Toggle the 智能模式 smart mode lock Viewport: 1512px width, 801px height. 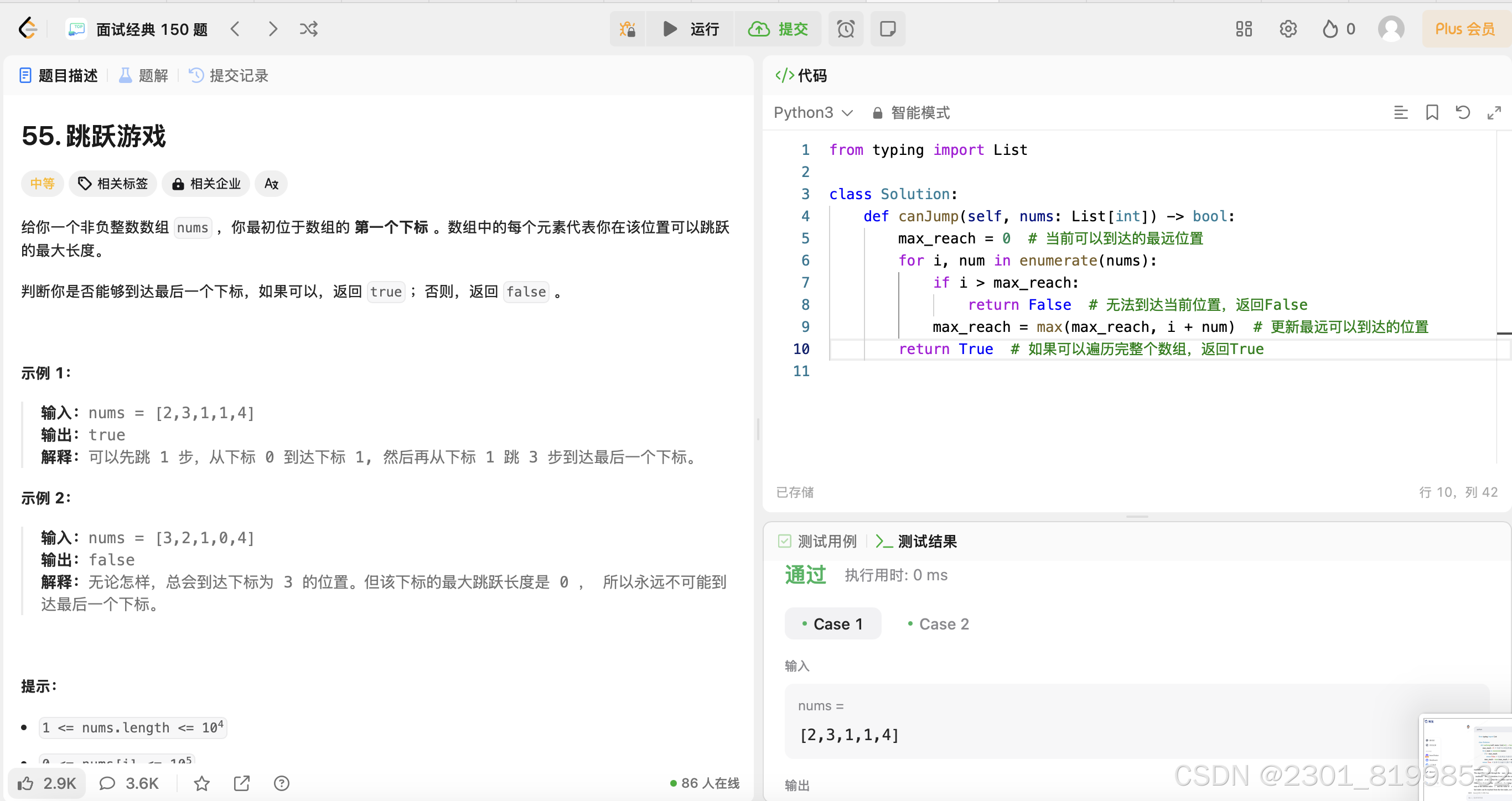click(x=910, y=113)
